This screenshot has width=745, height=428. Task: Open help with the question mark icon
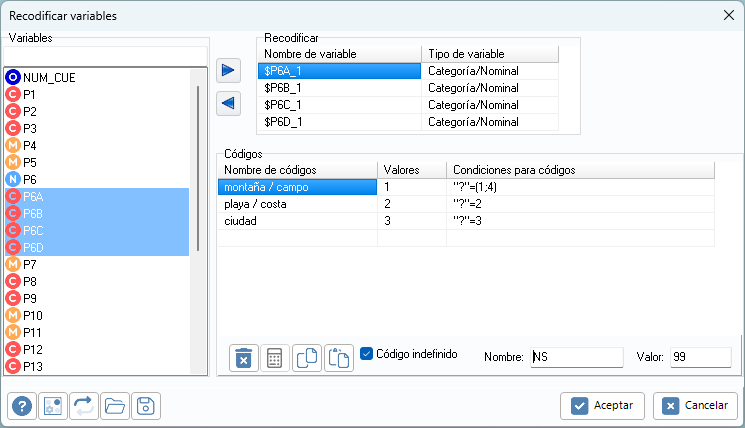coord(21,405)
